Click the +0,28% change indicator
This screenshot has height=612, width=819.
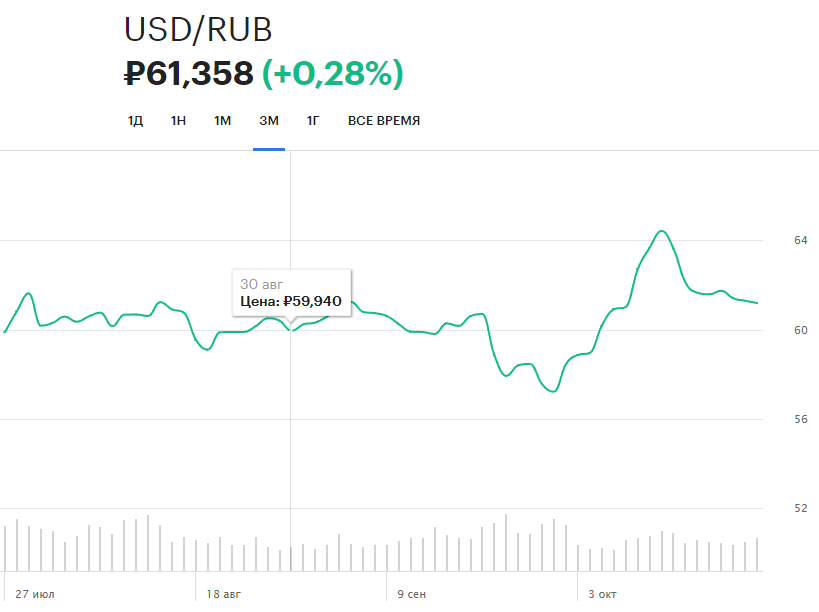(332, 73)
